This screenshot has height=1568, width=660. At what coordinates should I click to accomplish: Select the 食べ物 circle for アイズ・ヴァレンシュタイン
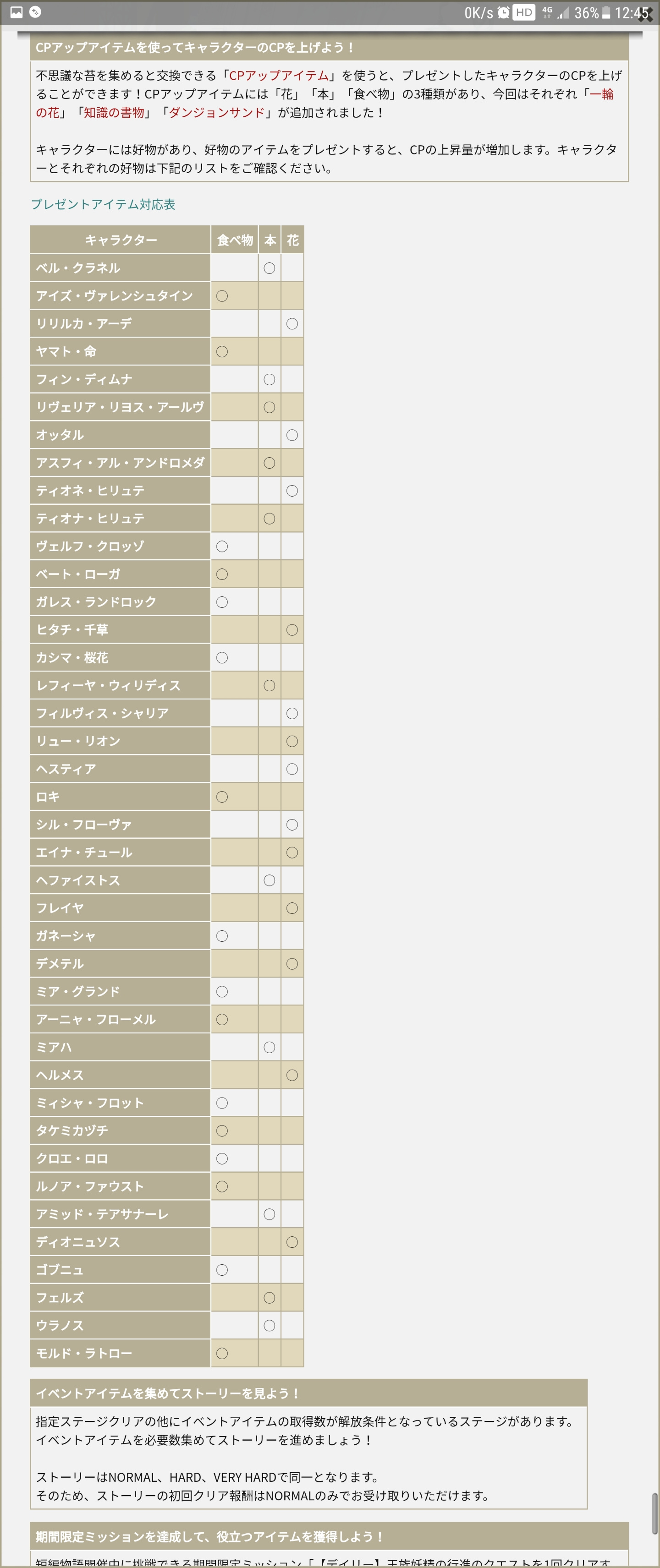coord(222,296)
